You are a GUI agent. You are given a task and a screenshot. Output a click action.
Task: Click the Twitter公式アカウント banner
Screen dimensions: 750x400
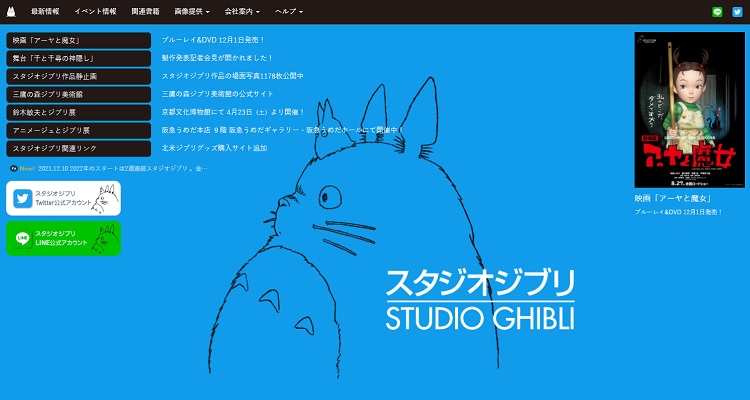tap(63, 198)
